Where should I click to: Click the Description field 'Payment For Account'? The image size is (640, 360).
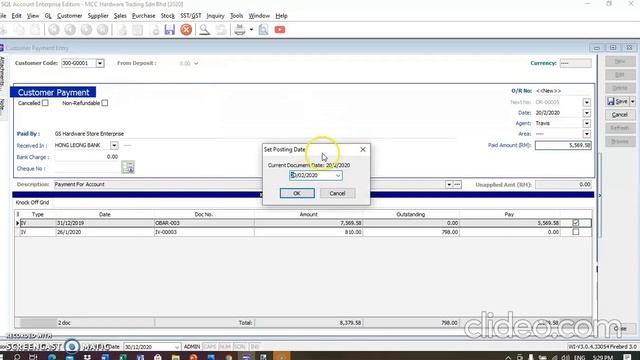[249, 184]
